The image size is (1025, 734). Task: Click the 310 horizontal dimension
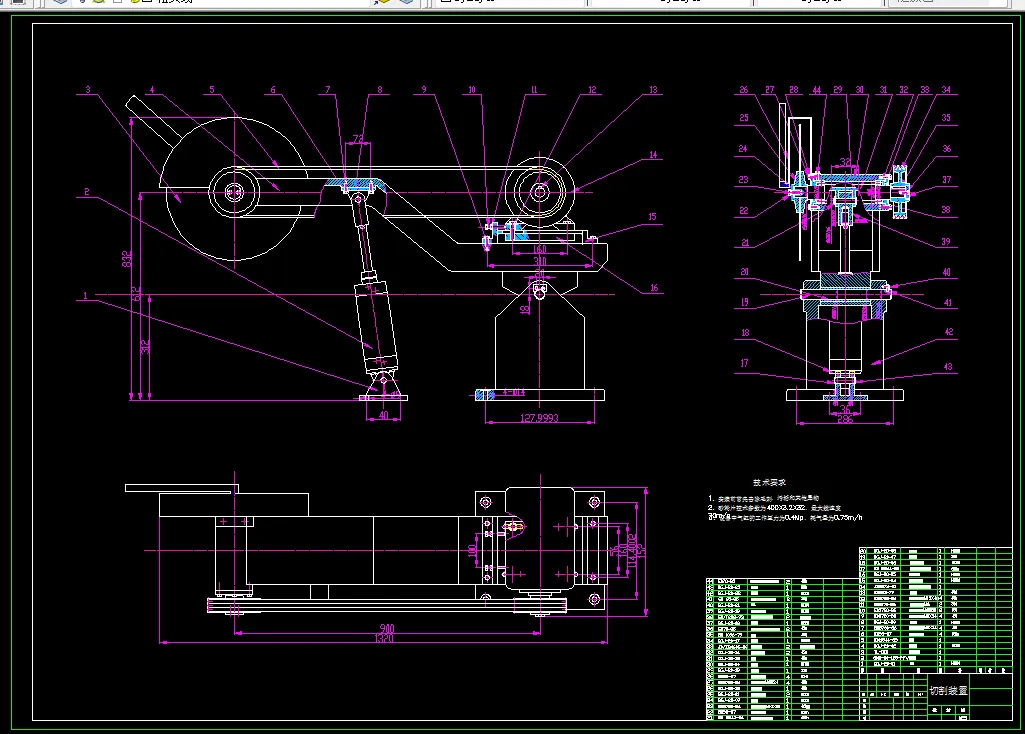pos(539,261)
